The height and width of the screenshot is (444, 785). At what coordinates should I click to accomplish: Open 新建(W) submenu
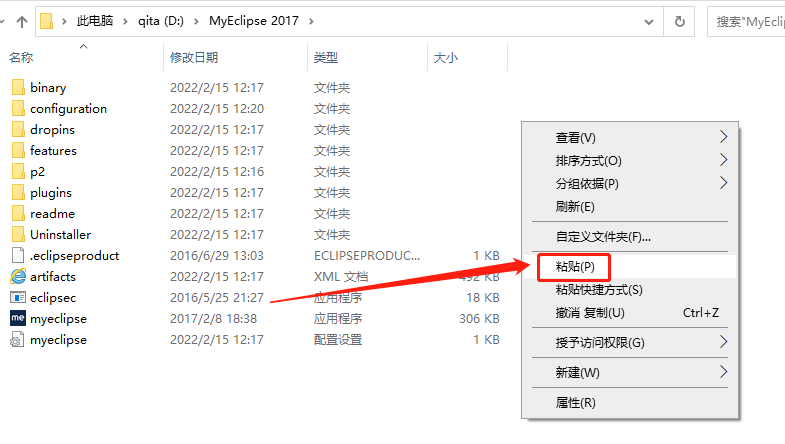[630, 373]
